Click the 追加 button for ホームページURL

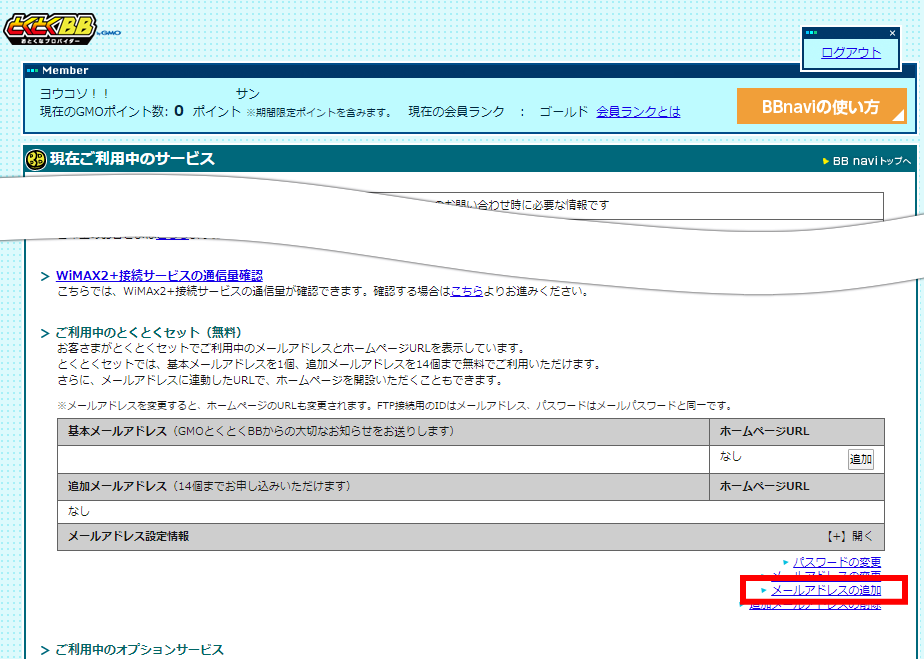click(x=860, y=457)
